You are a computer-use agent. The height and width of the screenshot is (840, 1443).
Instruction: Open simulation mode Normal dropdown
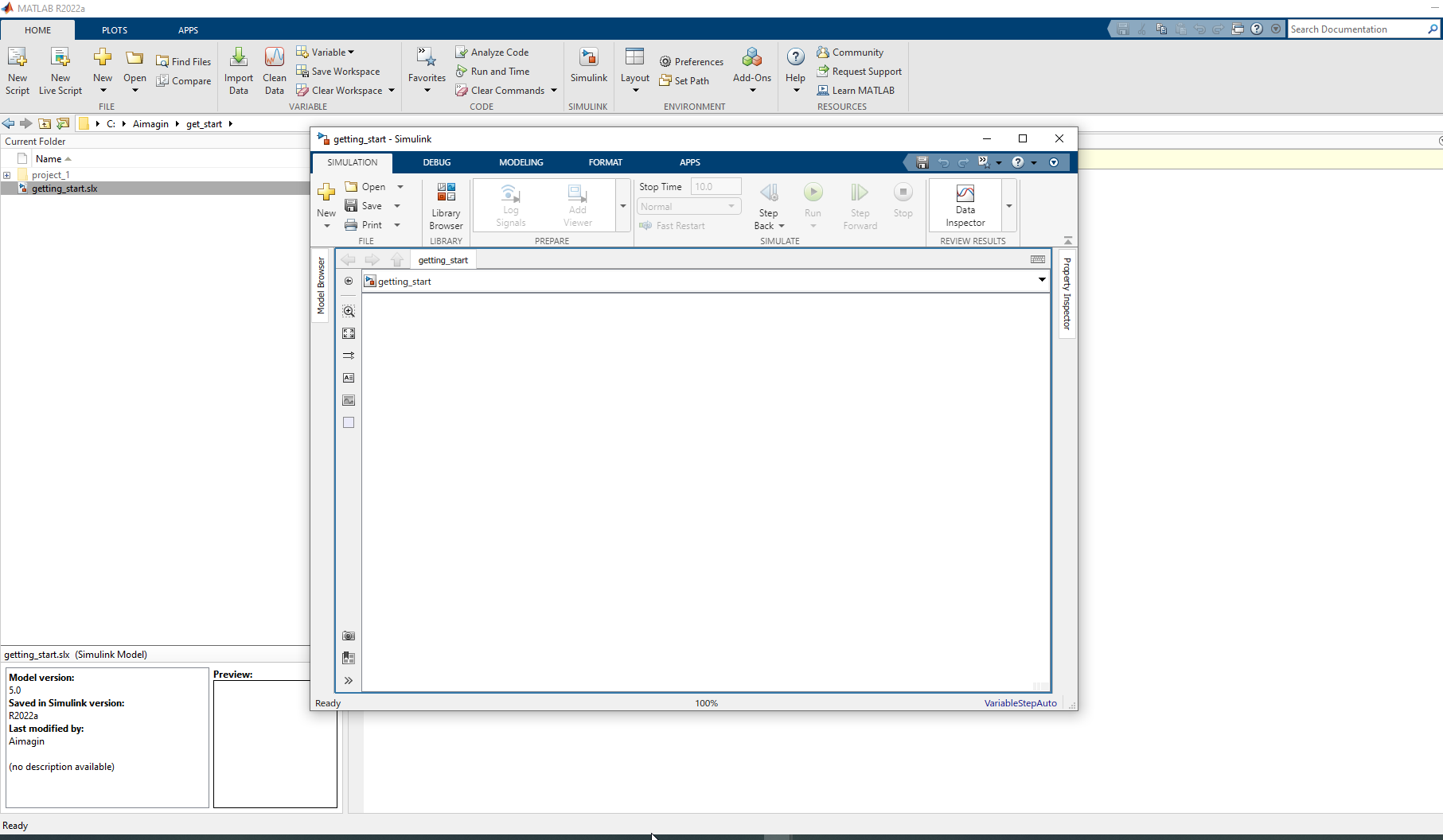click(688, 206)
